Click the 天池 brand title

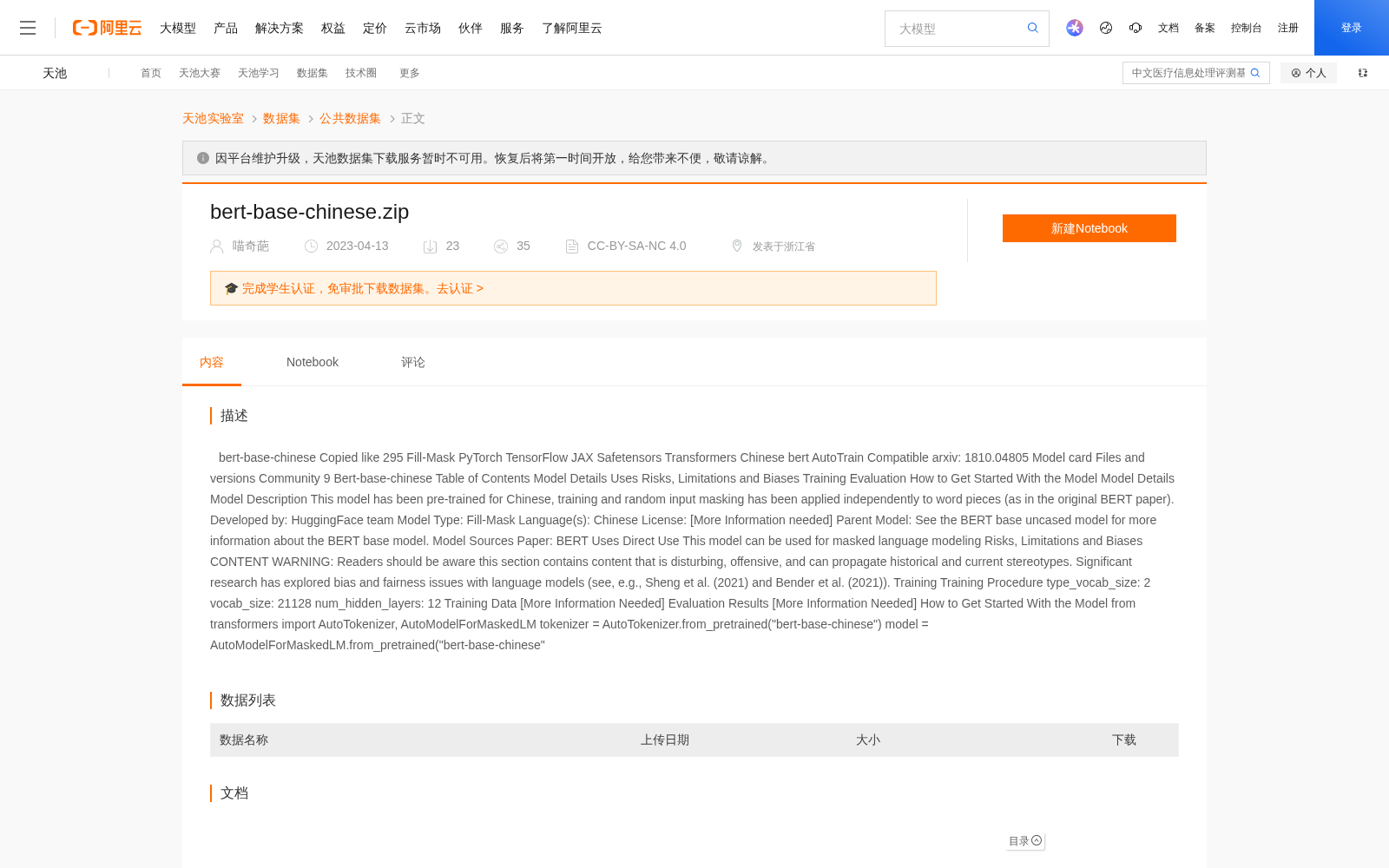55,73
